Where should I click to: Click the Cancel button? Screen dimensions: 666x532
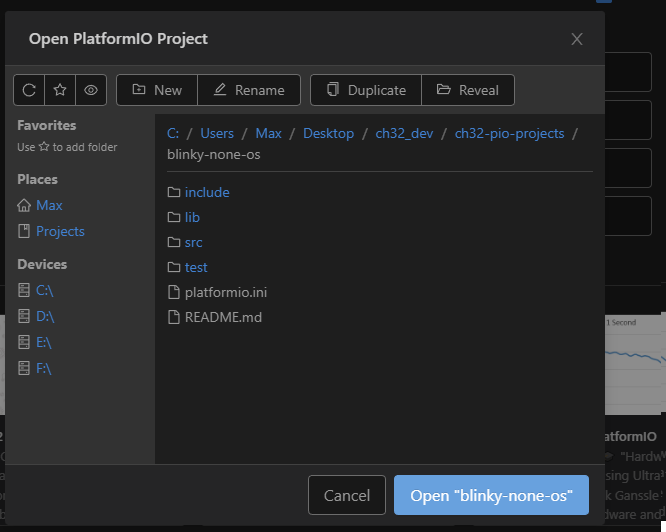coord(347,495)
